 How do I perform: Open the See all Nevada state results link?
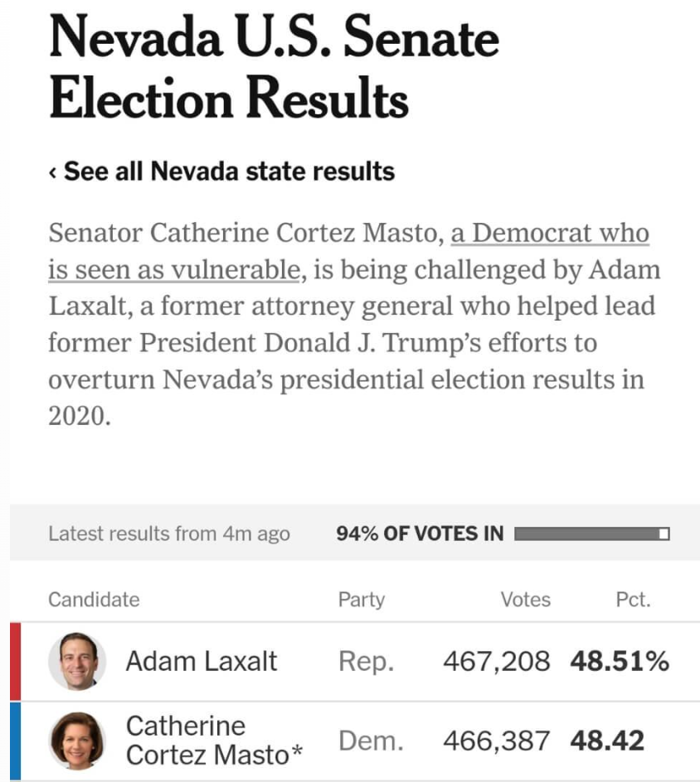click(x=229, y=172)
